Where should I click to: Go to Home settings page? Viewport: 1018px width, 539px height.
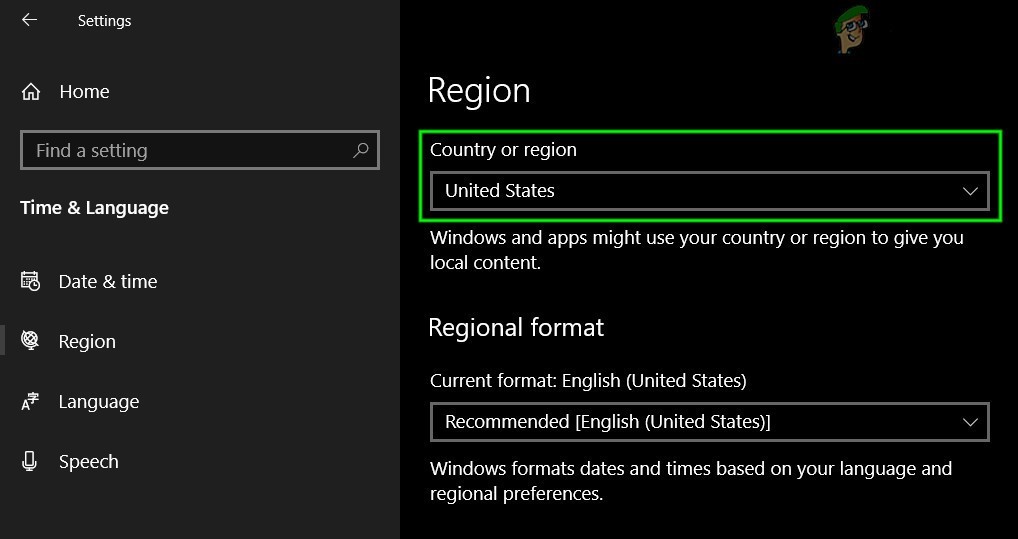pos(84,92)
